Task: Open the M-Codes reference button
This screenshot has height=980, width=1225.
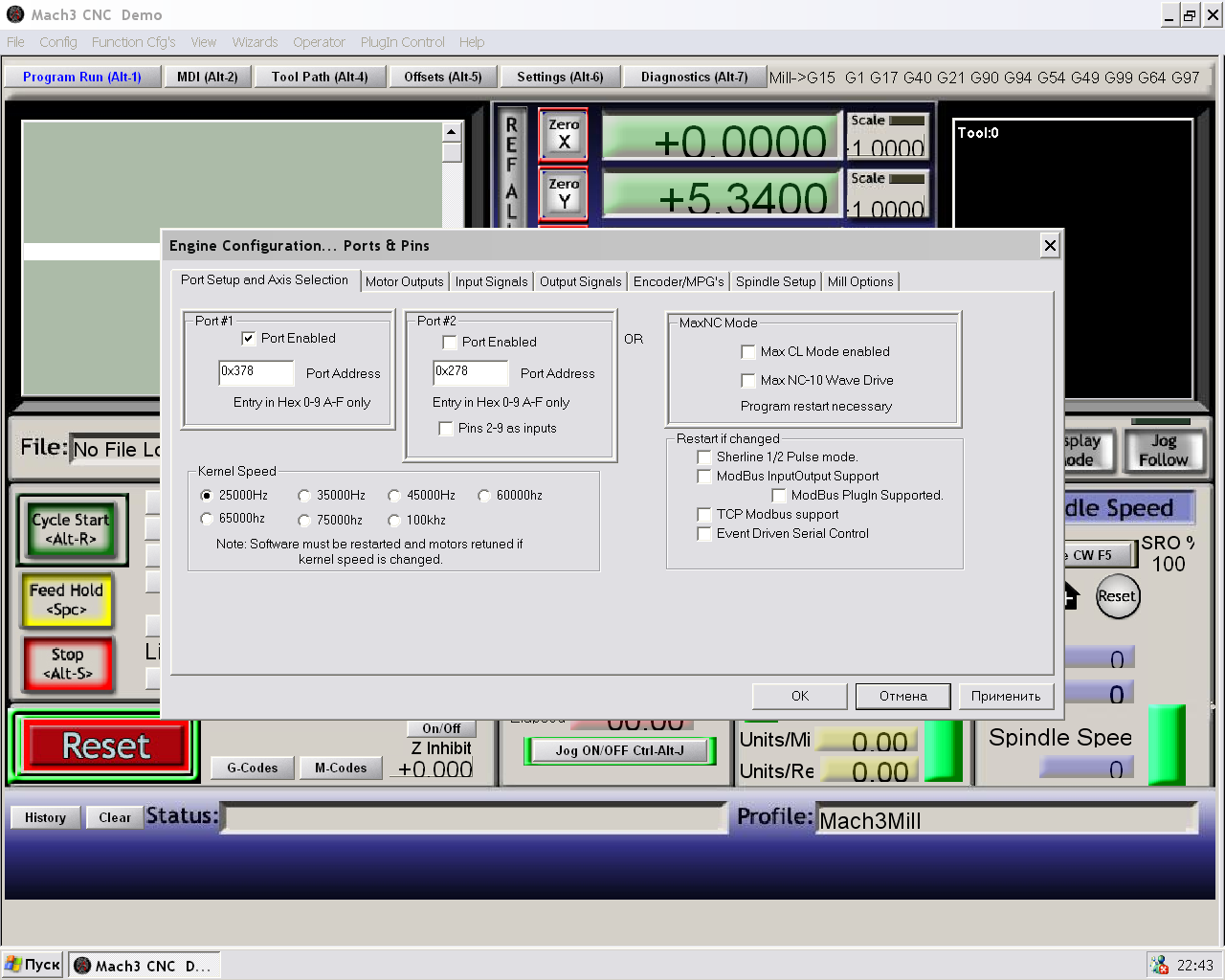Action: [x=341, y=768]
